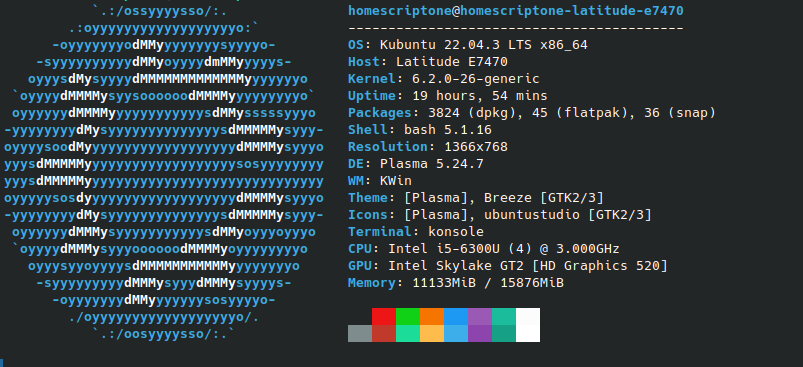Pick the mint green color block

tap(408, 333)
